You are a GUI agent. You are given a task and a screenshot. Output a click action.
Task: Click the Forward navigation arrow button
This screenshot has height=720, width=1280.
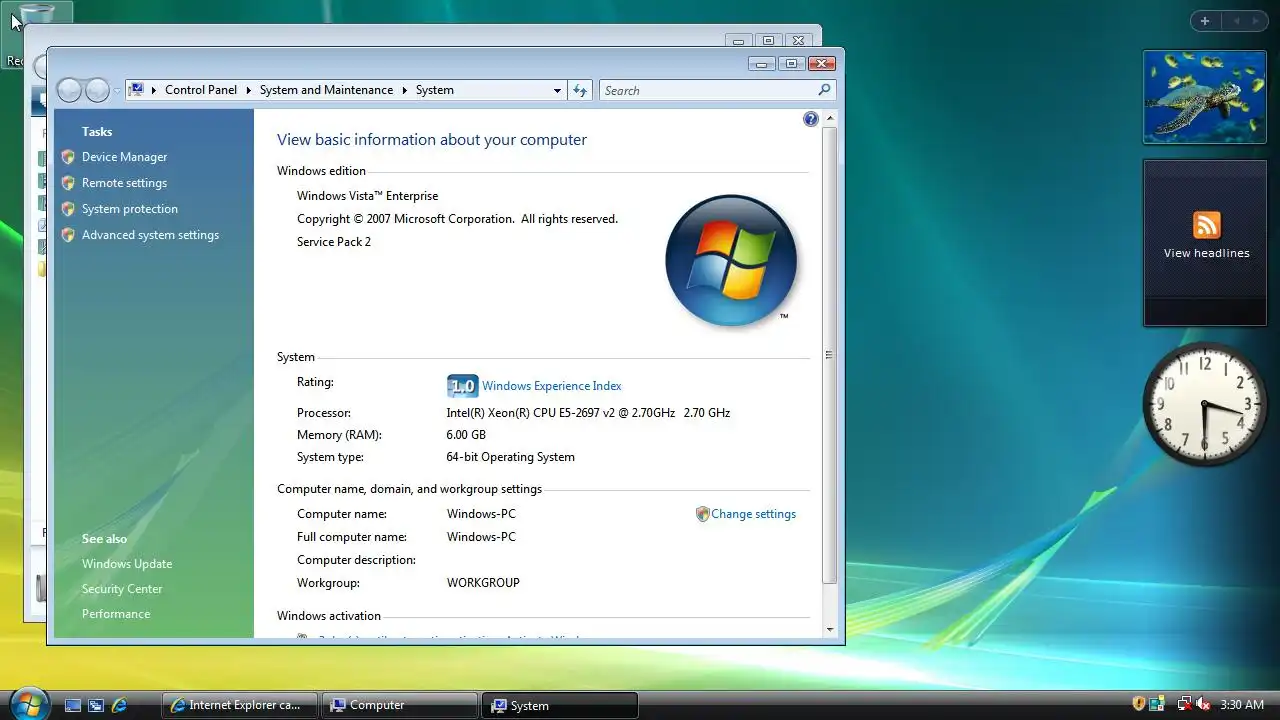point(97,90)
